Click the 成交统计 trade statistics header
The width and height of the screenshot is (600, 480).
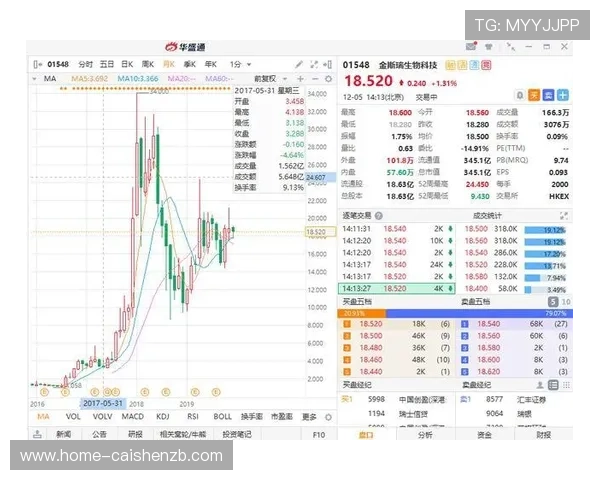tap(487, 216)
